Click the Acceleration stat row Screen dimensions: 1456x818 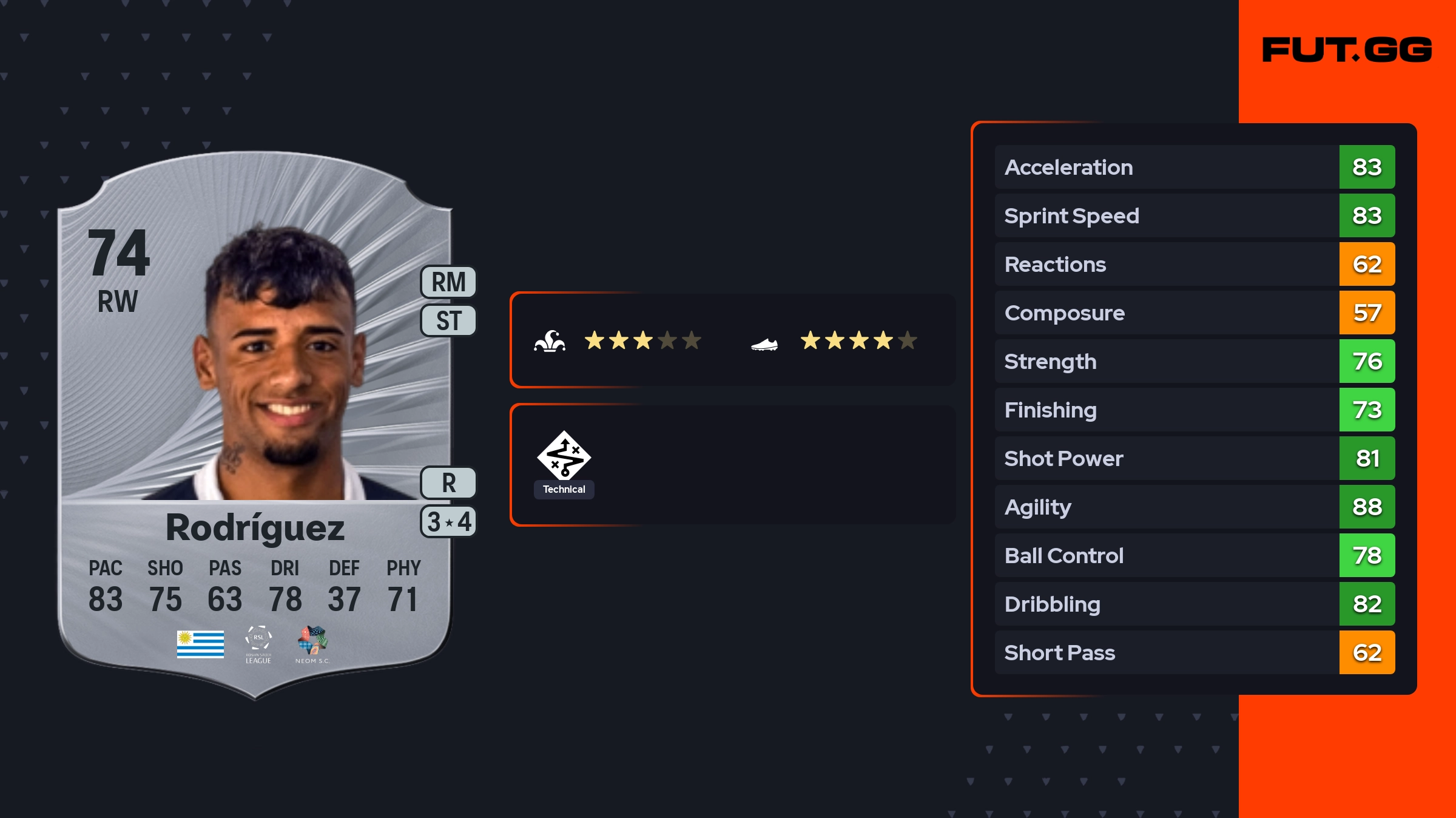click(1165, 167)
